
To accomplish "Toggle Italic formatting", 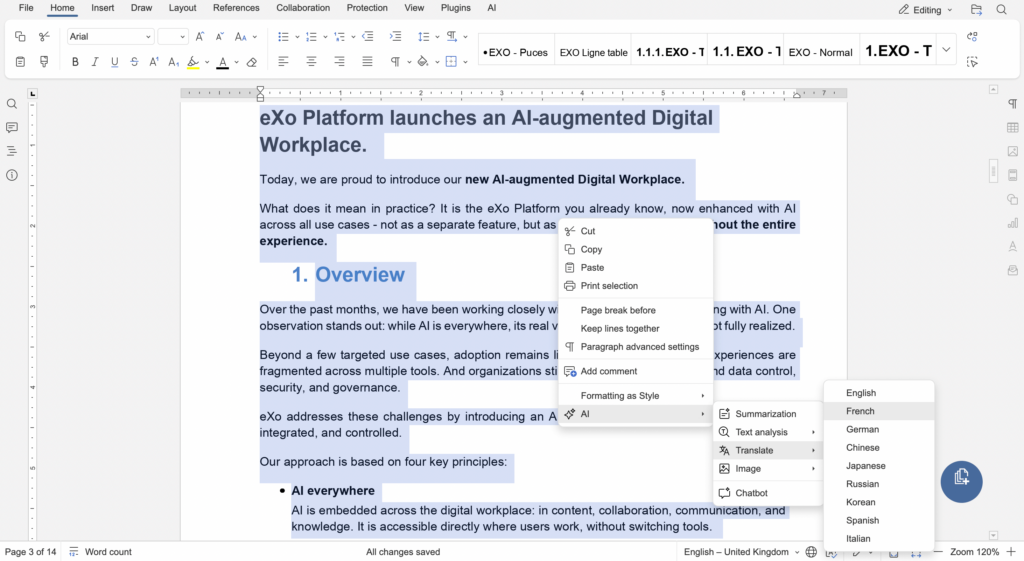I will click(x=95, y=62).
